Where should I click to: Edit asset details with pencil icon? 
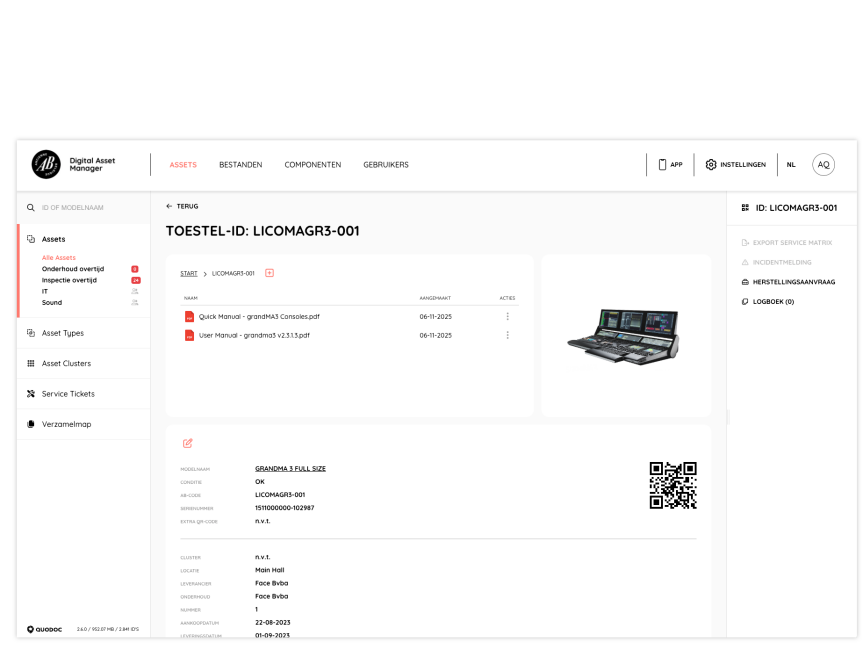click(188, 443)
